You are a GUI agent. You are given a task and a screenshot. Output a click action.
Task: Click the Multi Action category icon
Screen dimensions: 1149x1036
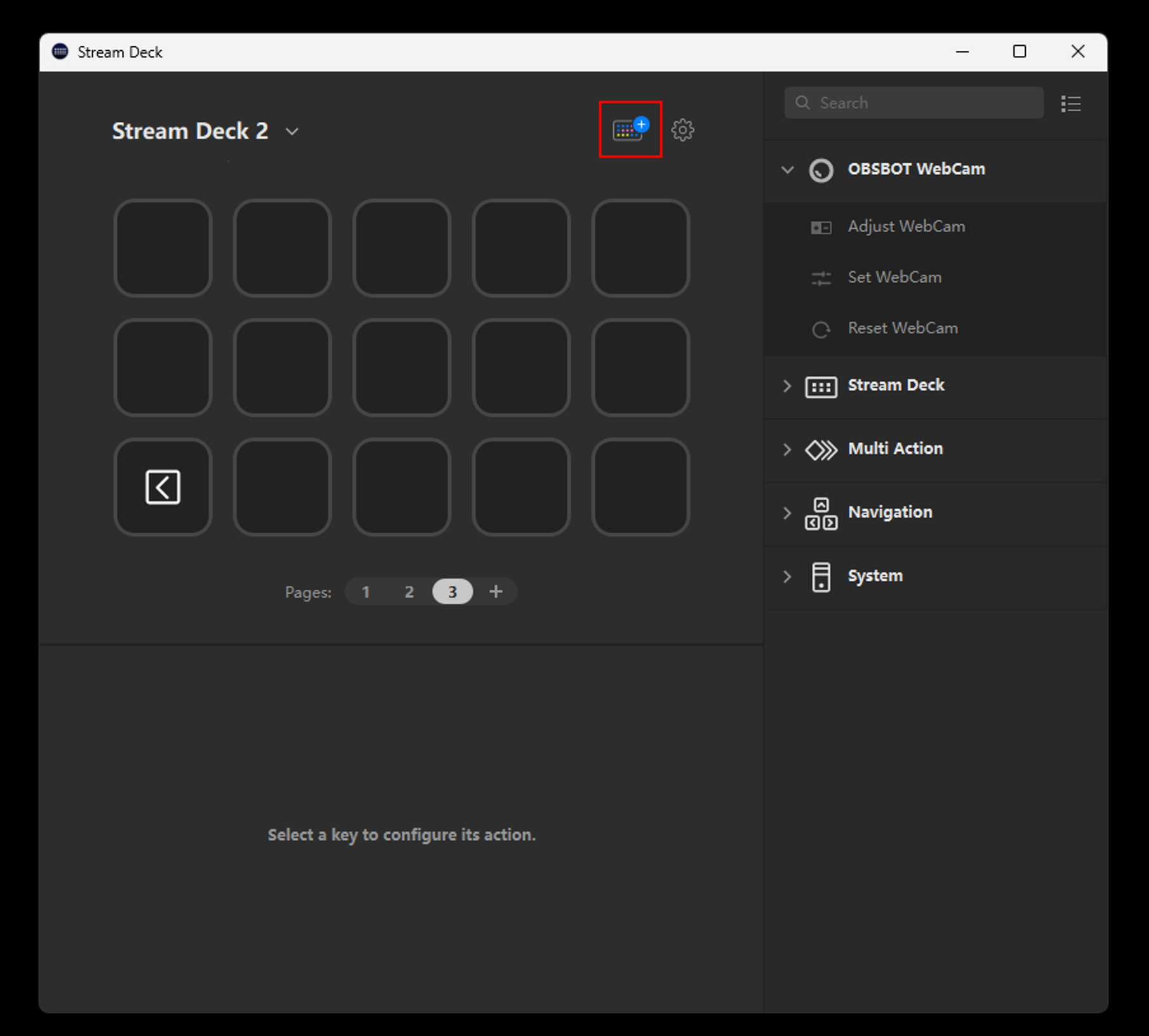click(821, 449)
